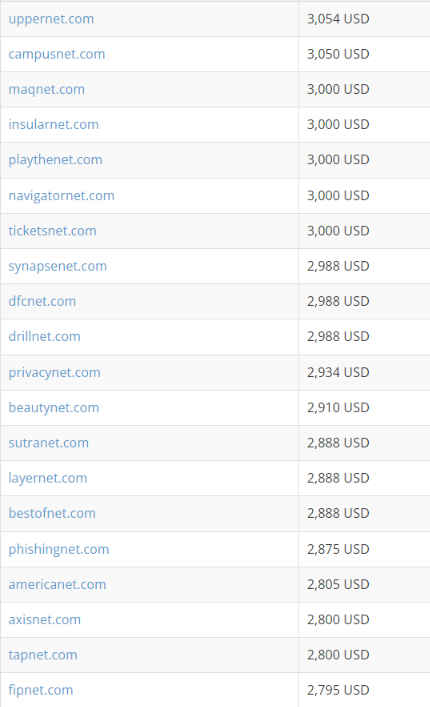430x707 pixels.
Task: Open the uppernet.com domain link
Action: click(x=51, y=19)
